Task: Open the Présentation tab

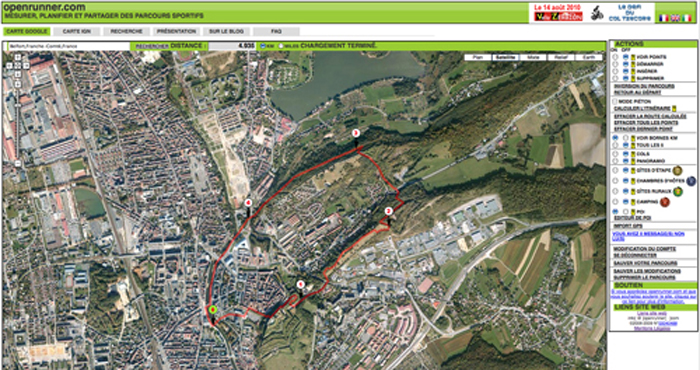Action: pyautogui.click(x=176, y=31)
